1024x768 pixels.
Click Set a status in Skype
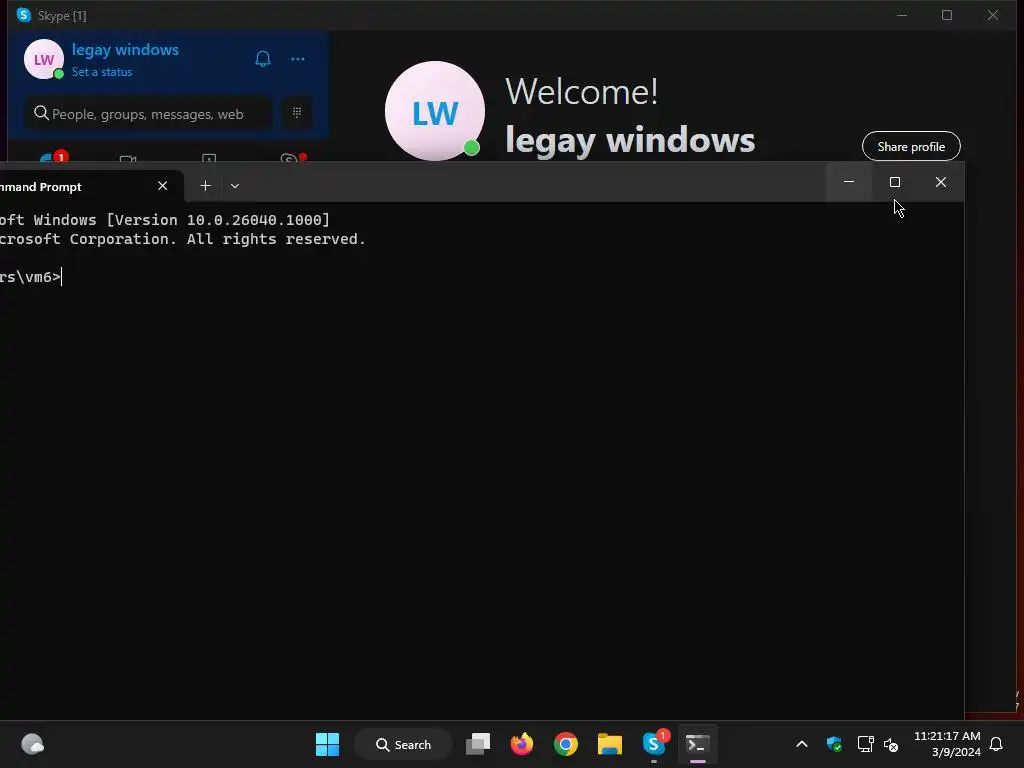coord(102,72)
